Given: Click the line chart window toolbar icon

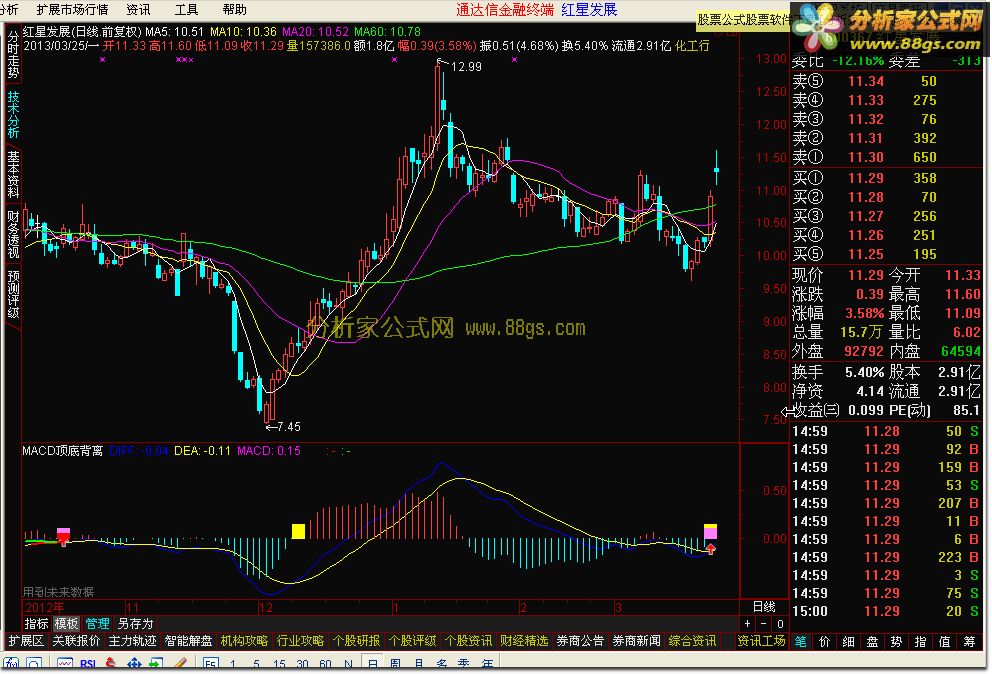Looking at the screenshot, I should tap(65, 665).
